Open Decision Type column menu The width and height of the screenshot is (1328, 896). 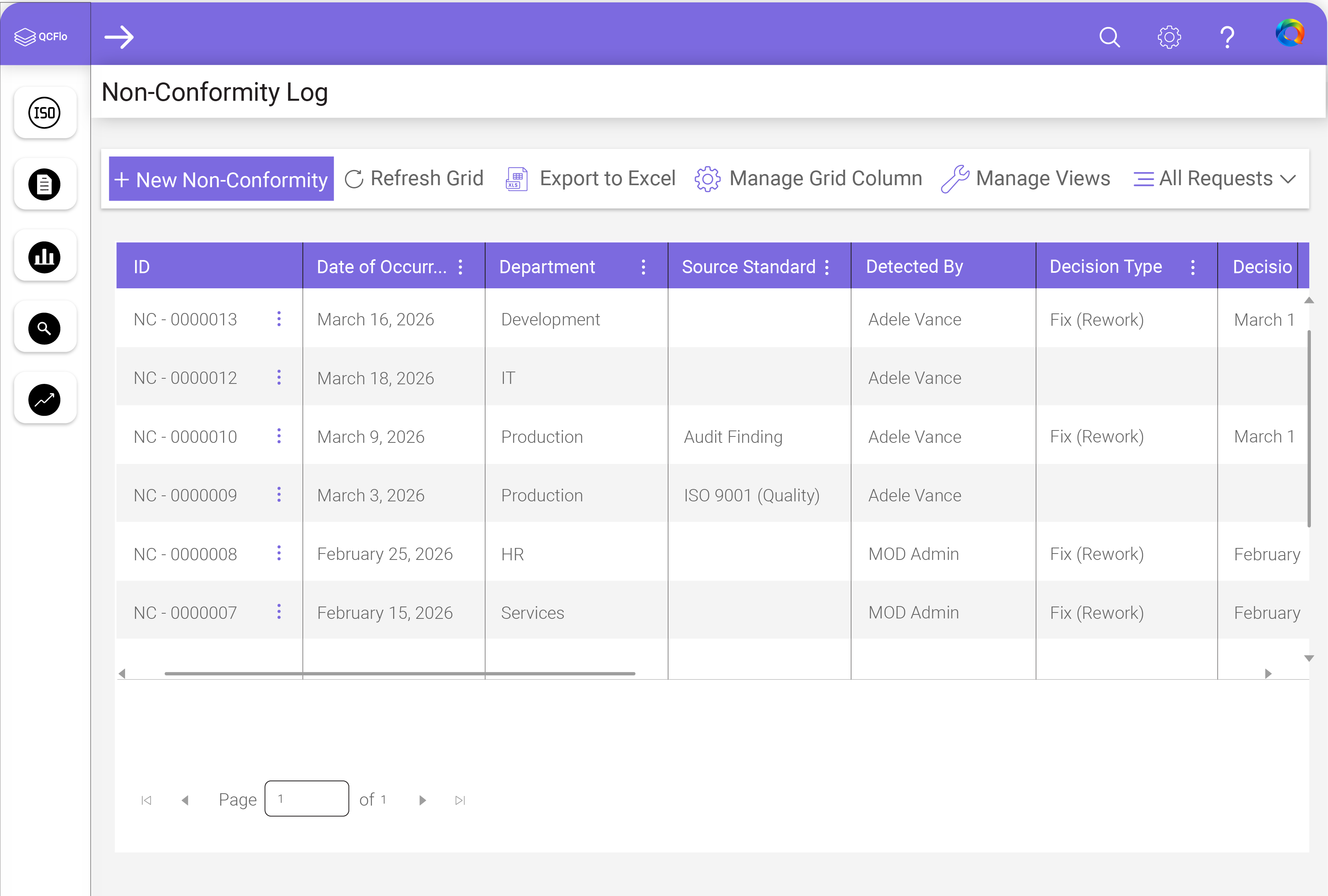tap(1193, 267)
